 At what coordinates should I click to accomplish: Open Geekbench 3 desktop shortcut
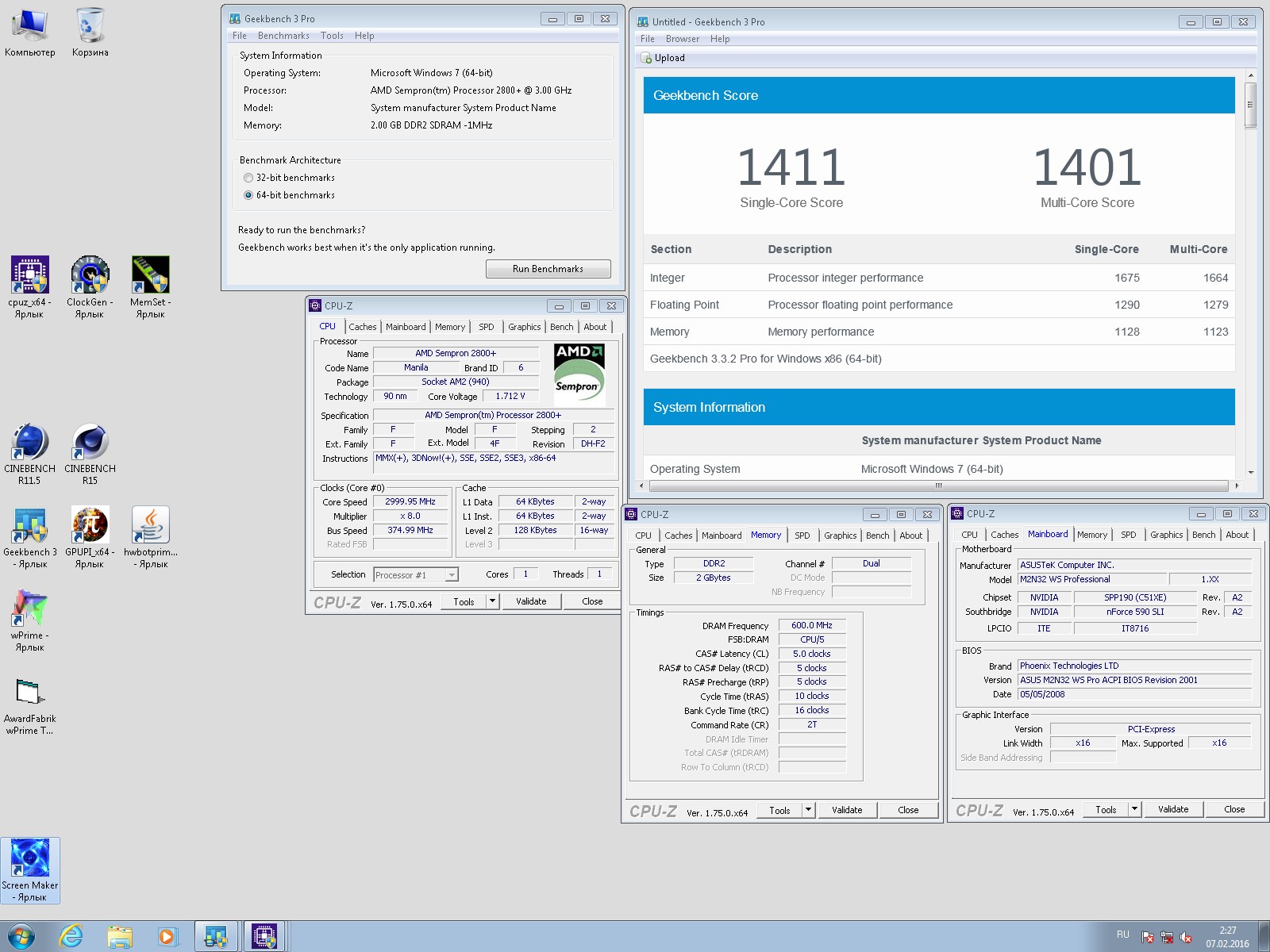point(29,537)
